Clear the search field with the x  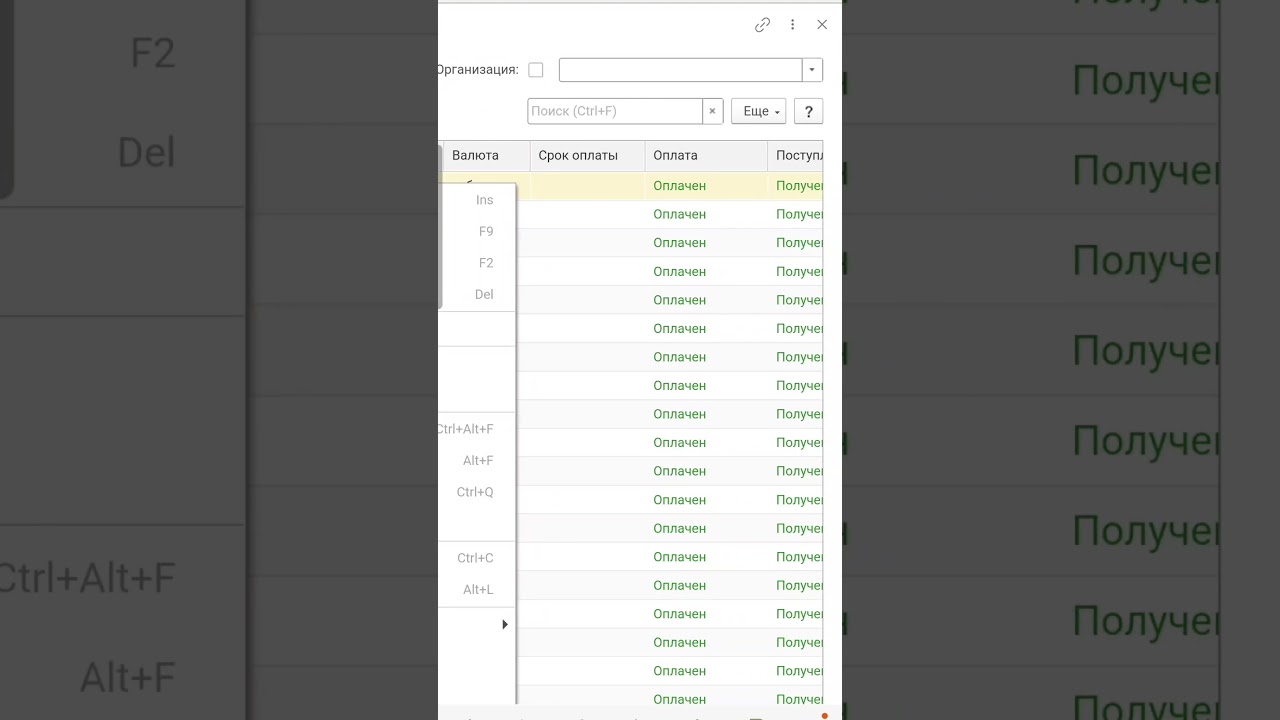(x=712, y=111)
